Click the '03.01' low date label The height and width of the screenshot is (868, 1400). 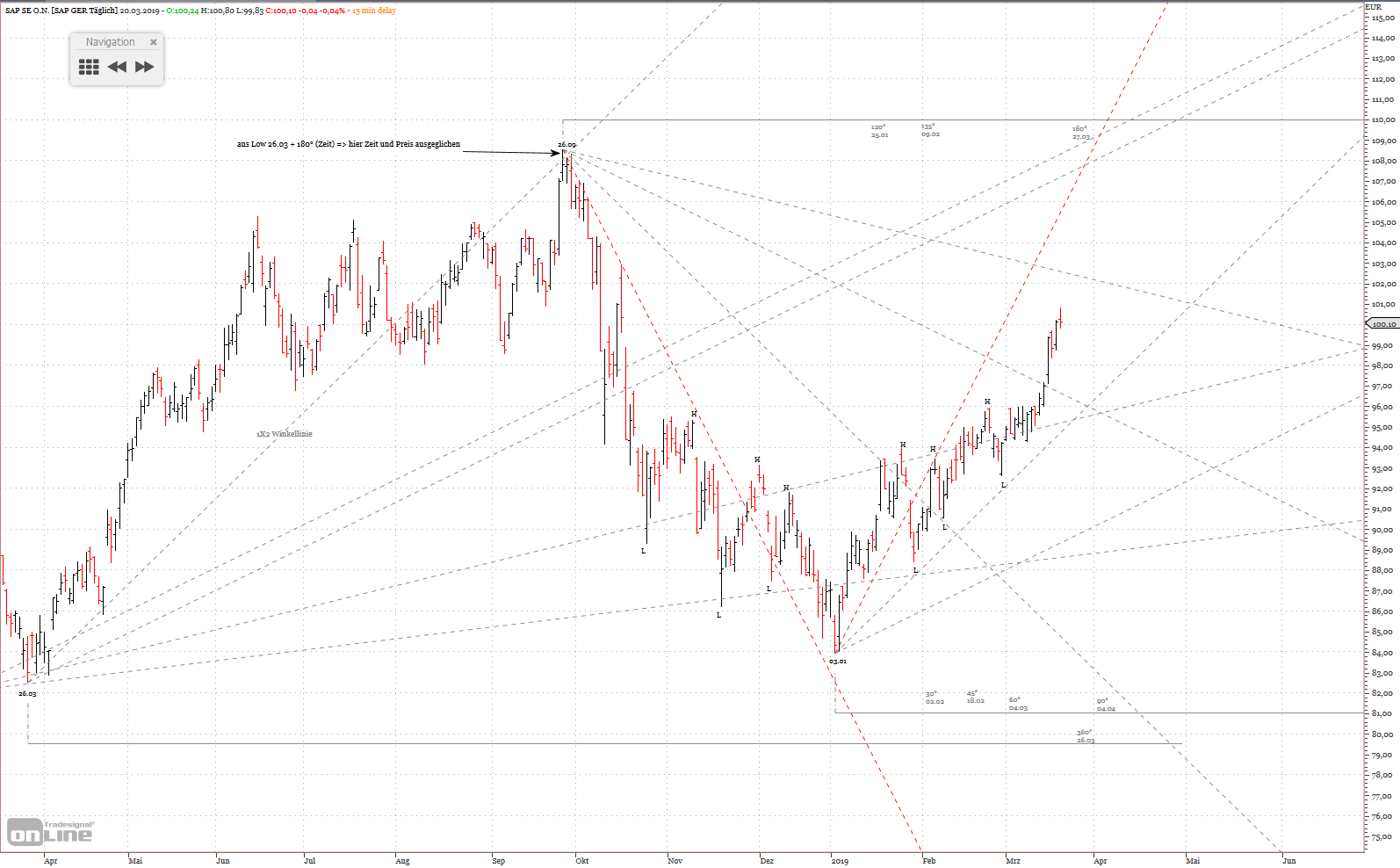coord(838,661)
